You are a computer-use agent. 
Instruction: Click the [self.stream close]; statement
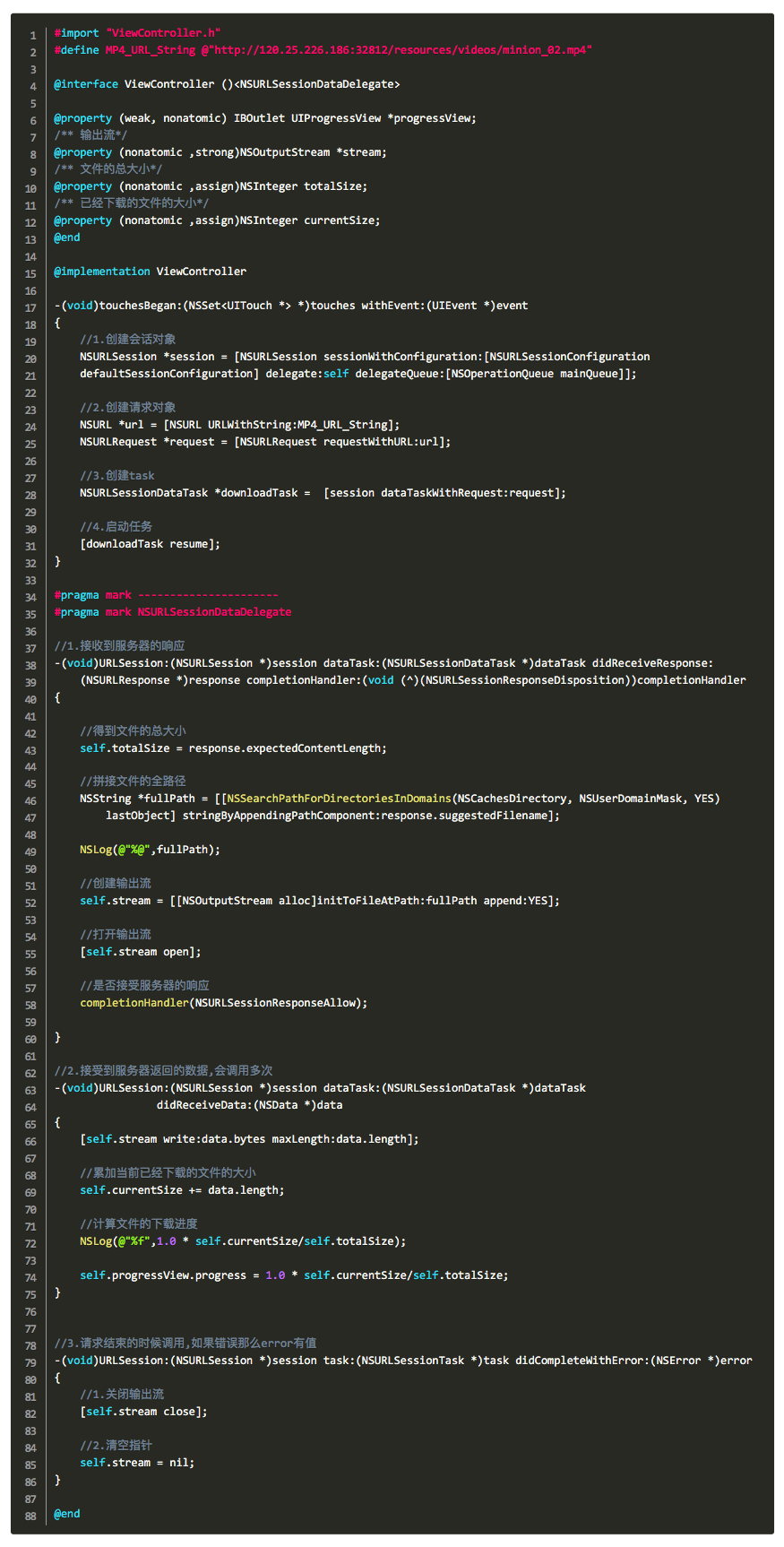point(143,1412)
